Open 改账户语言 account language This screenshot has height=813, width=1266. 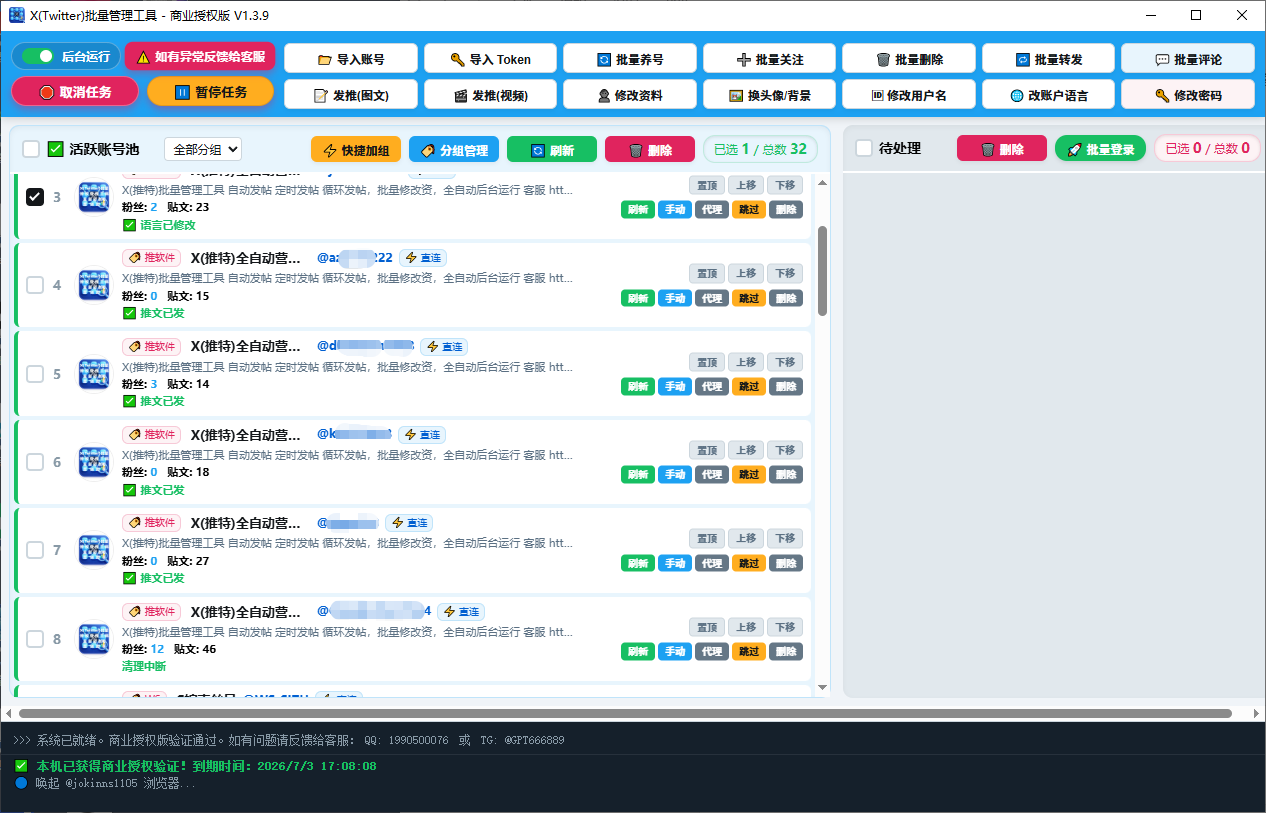point(1048,95)
